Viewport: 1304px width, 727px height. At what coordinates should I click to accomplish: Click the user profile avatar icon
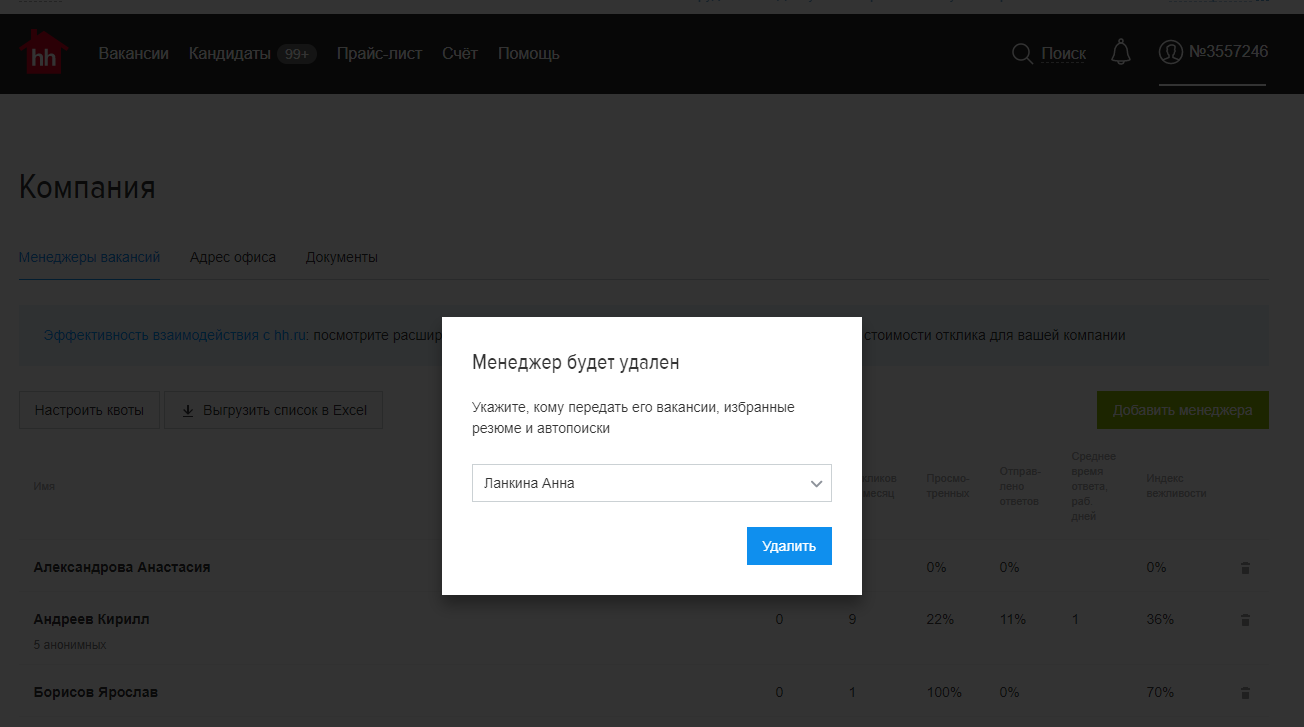(x=1170, y=52)
